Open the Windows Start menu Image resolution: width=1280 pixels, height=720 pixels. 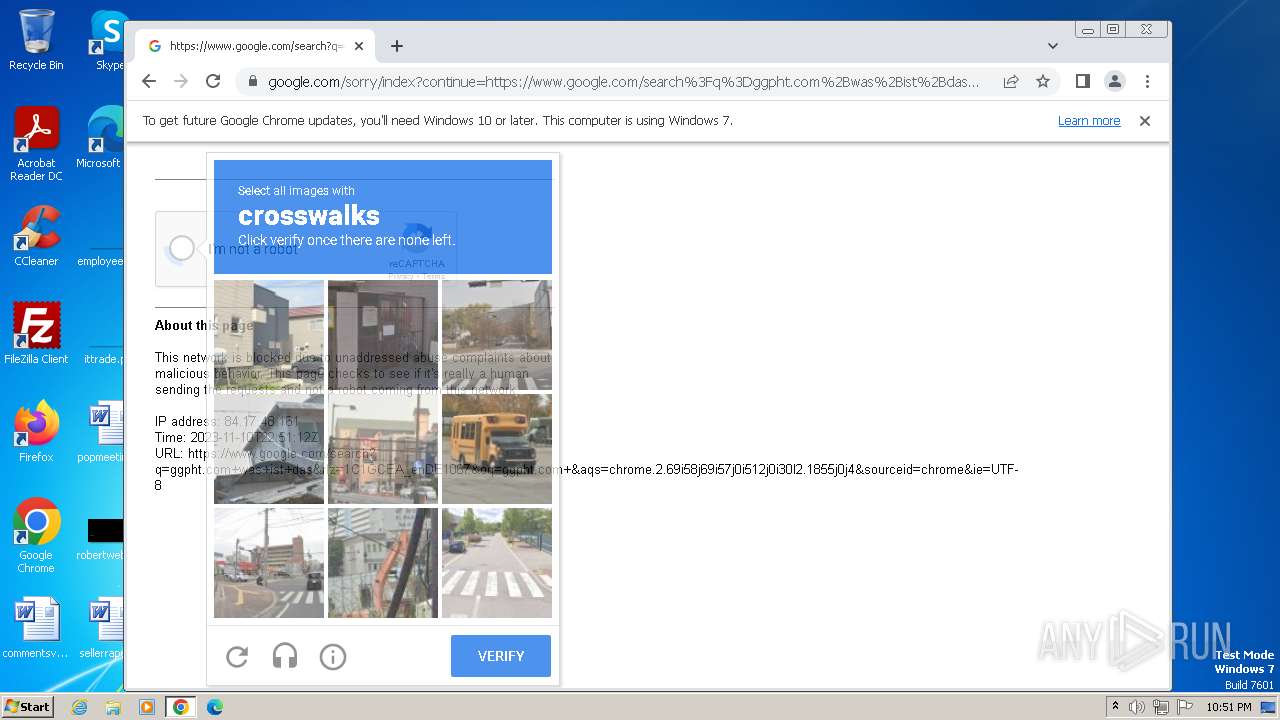pos(28,707)
